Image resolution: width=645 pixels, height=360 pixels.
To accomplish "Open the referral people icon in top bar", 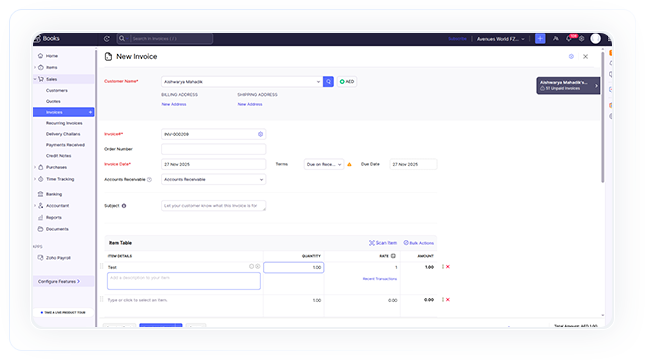I will (556, 39).
